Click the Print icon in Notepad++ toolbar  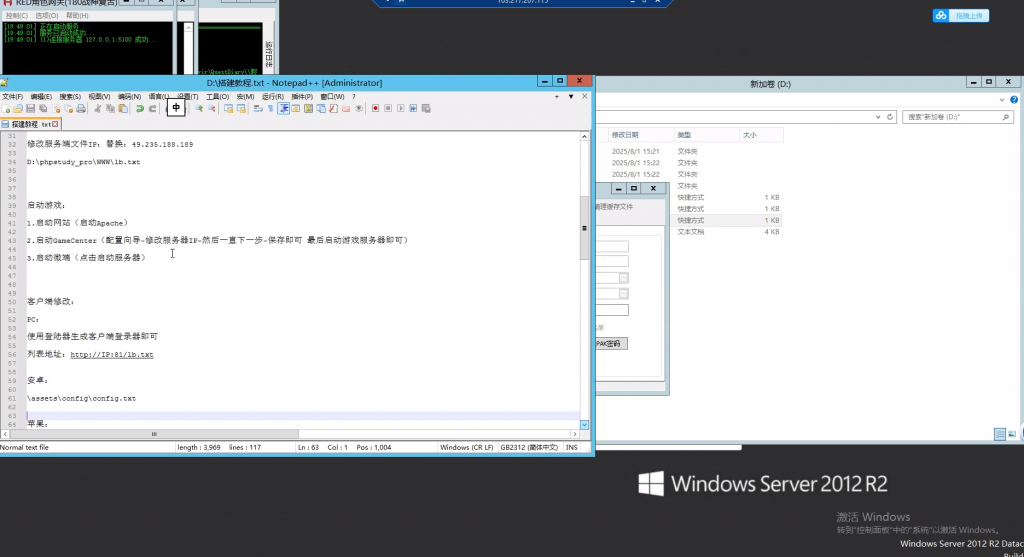(81, 108)
